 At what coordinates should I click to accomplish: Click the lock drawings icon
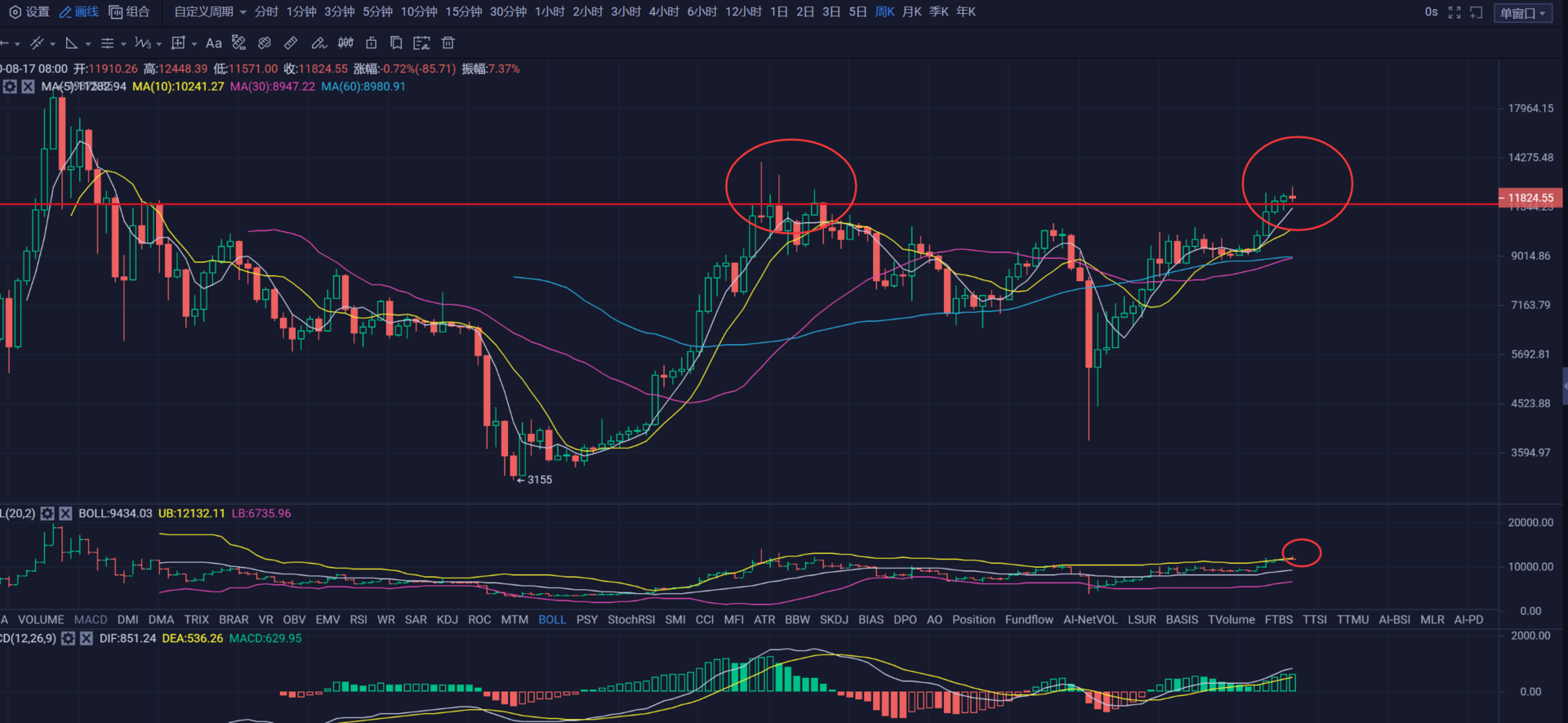pyautogui.click(x=372, y=43)
